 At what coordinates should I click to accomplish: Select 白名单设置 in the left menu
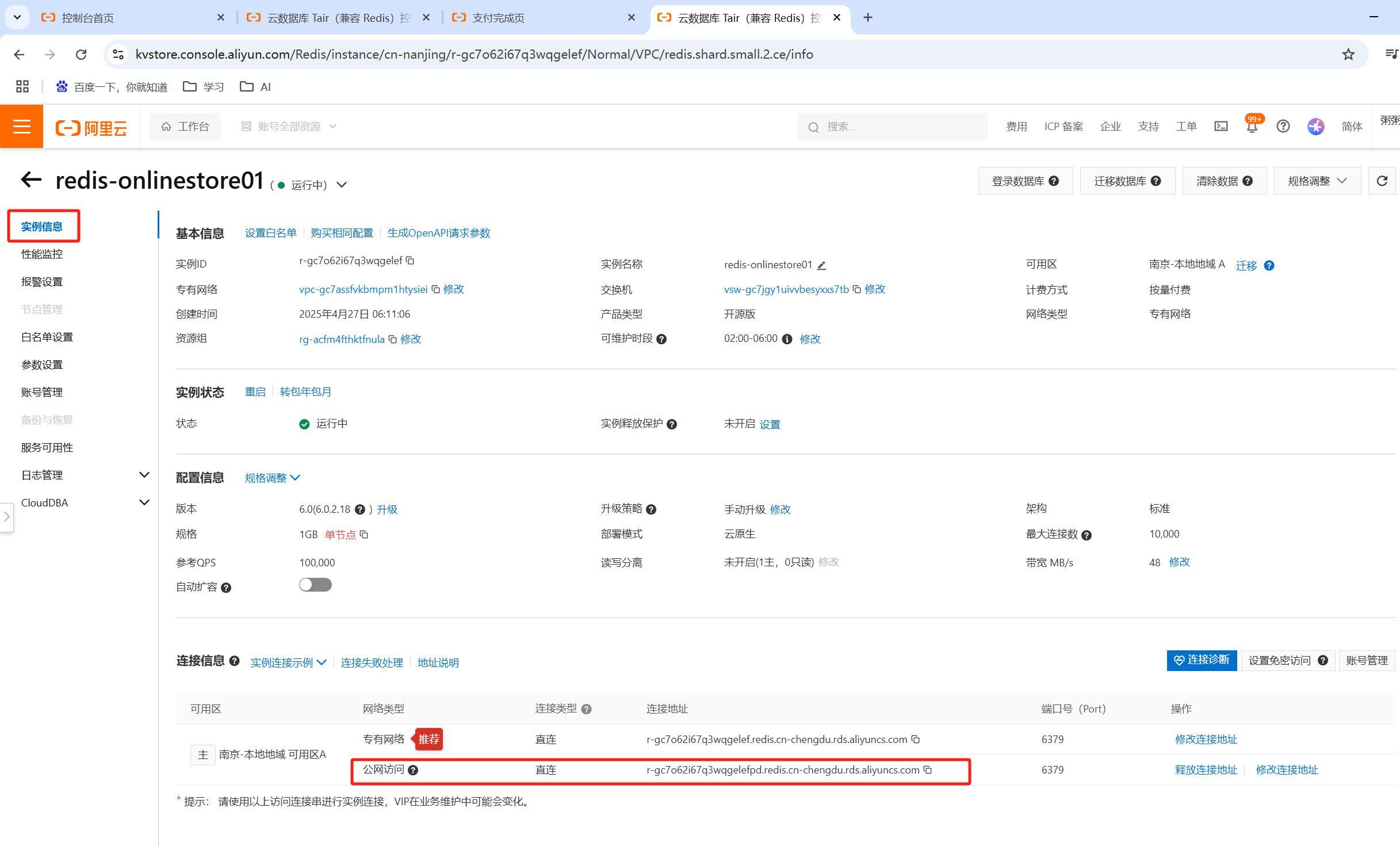point(47,337)
